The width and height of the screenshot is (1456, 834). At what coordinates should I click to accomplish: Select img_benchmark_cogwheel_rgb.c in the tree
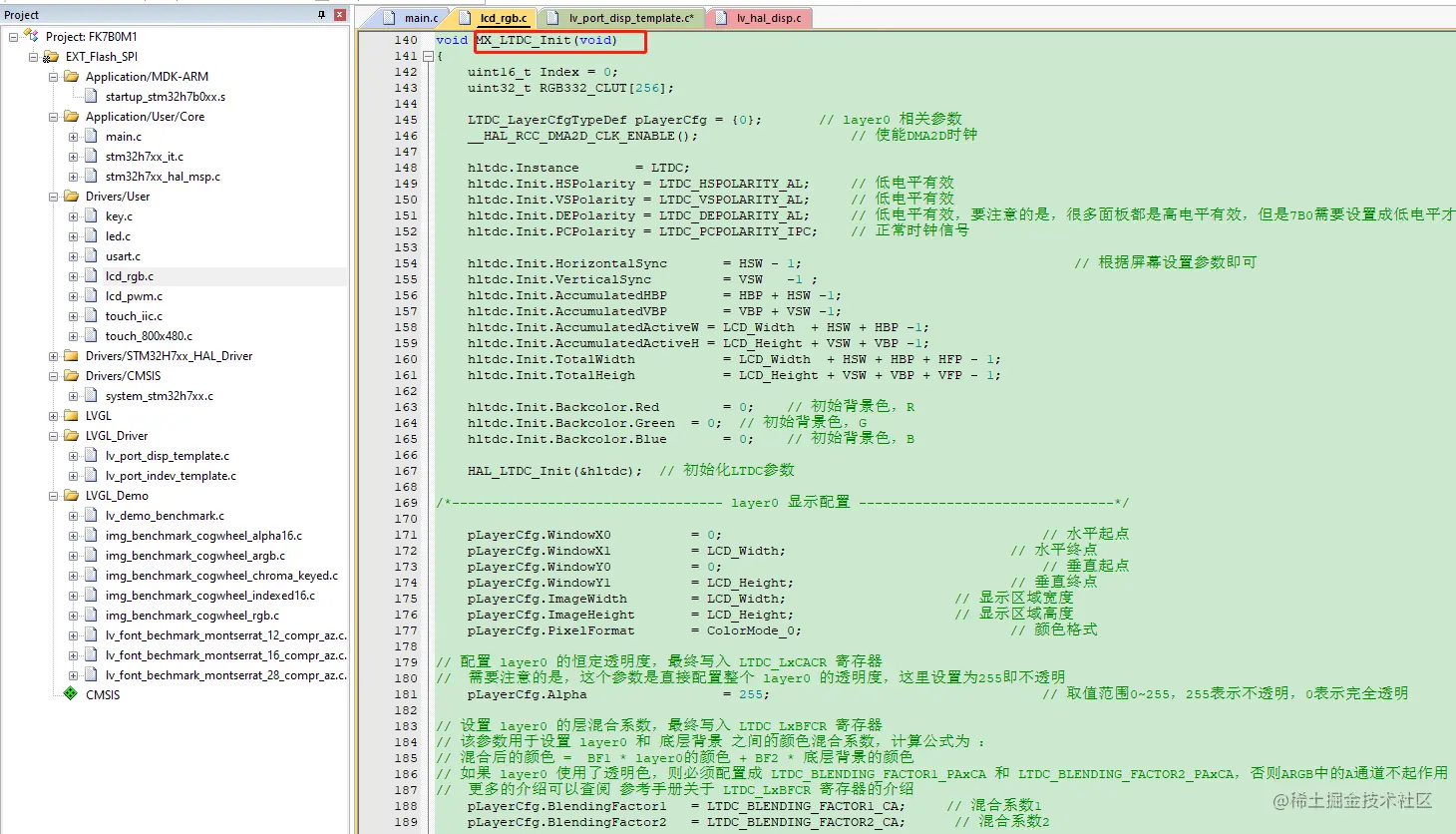pos(192,616)
